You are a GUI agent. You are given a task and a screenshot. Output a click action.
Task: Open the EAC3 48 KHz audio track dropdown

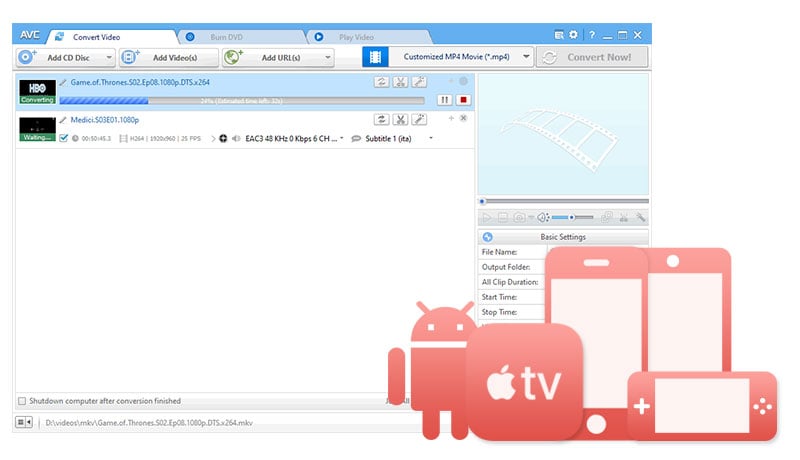point(341,138)
